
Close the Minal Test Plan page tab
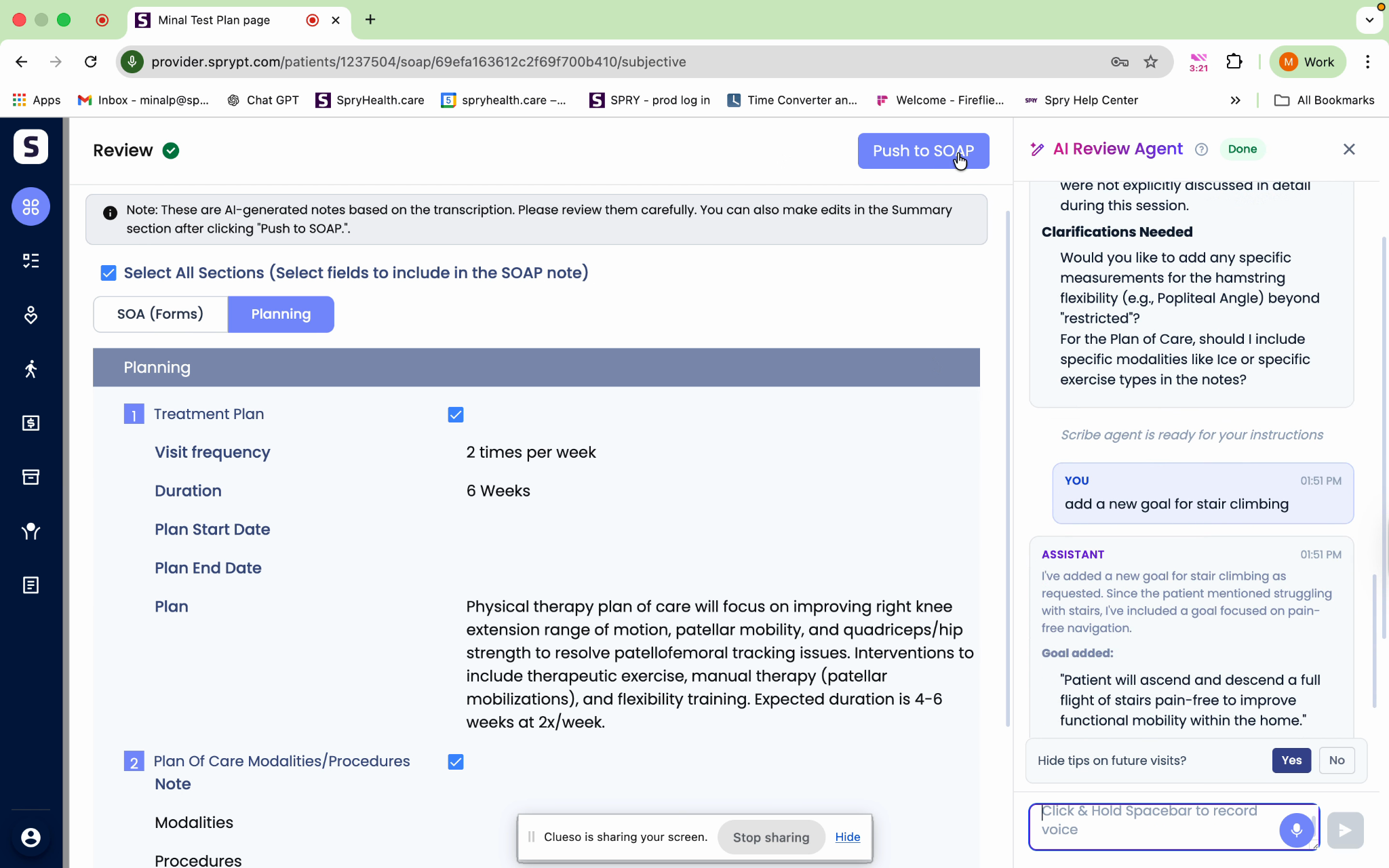pyautogui.click(x=336, y=20)
